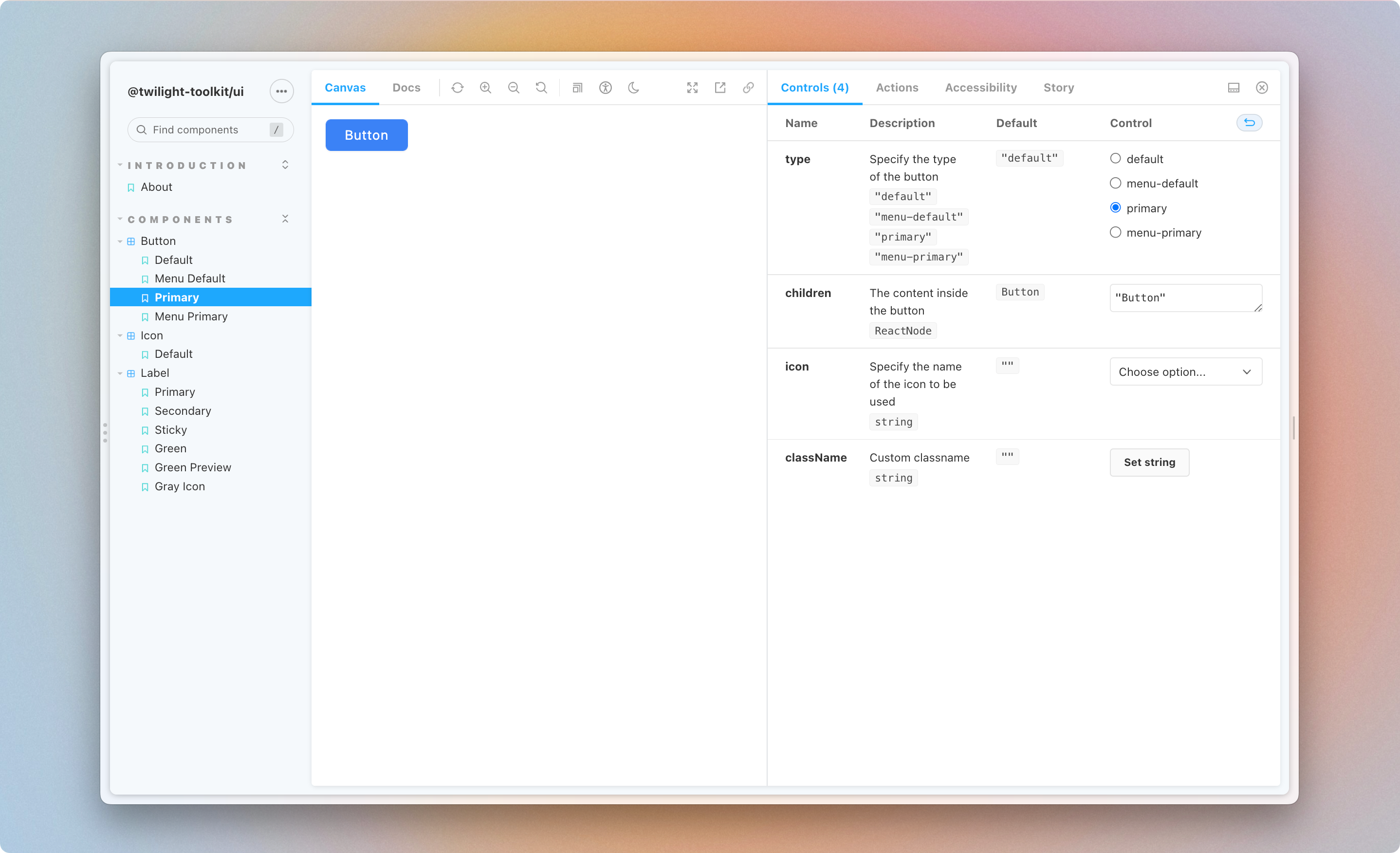Toggle the viewport size icon

577,88
